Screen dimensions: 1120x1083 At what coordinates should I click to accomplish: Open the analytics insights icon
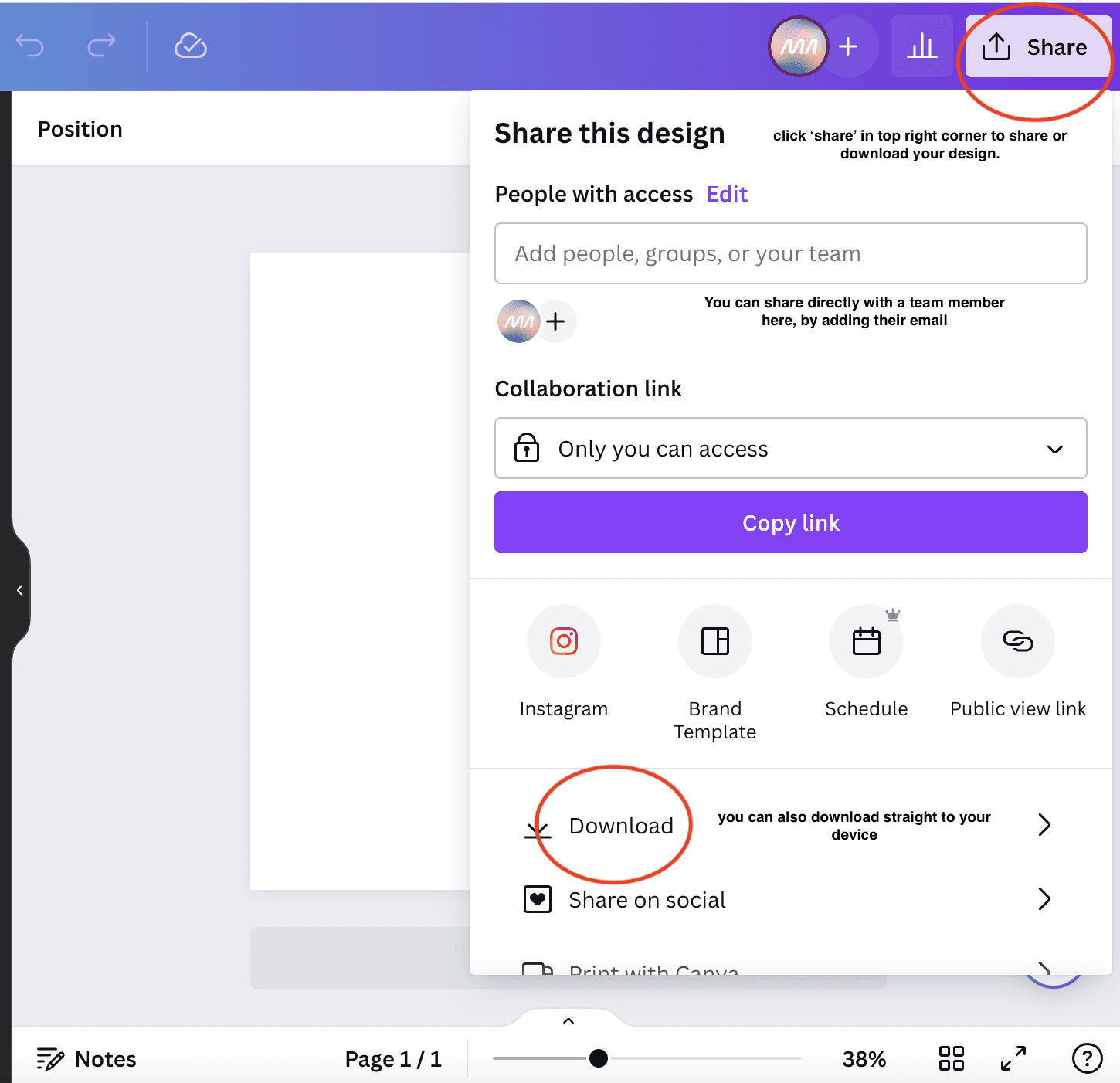click(x=921, y=46)
